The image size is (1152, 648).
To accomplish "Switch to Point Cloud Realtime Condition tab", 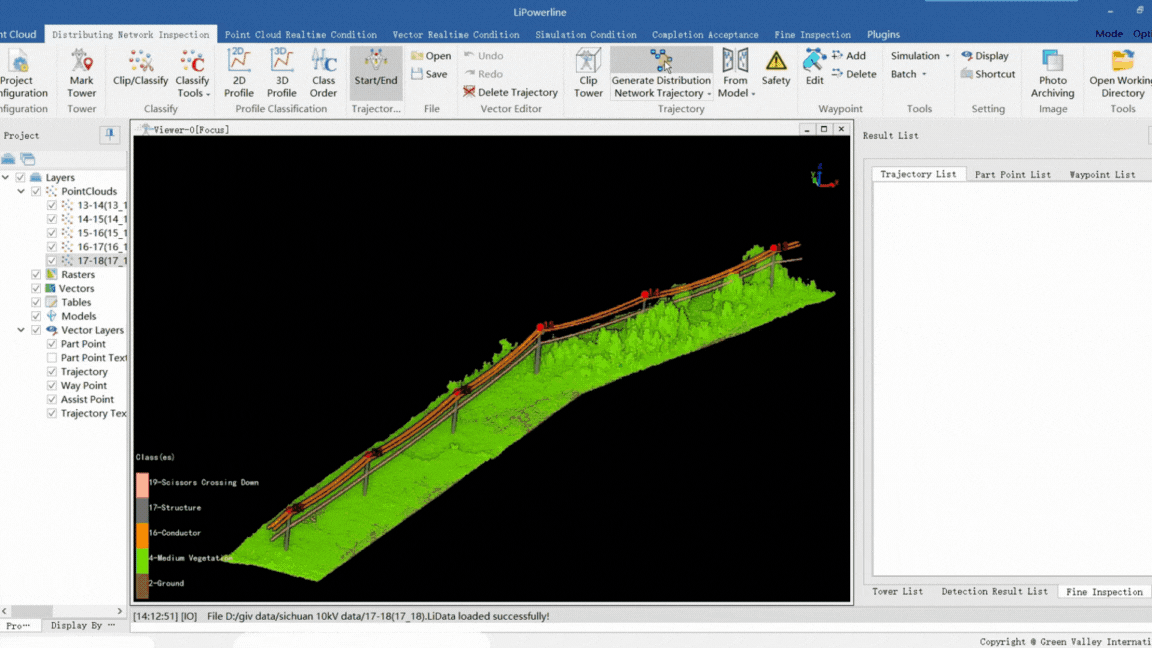I will point(300,35).
